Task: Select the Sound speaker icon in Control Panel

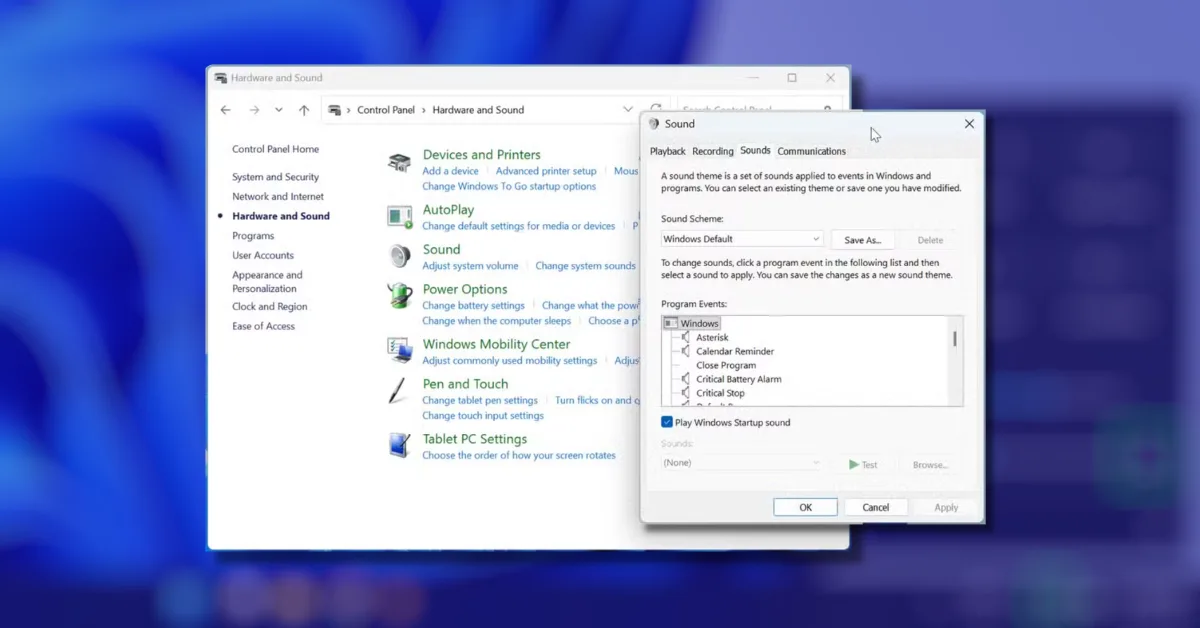Action: [x=399, y=255]
